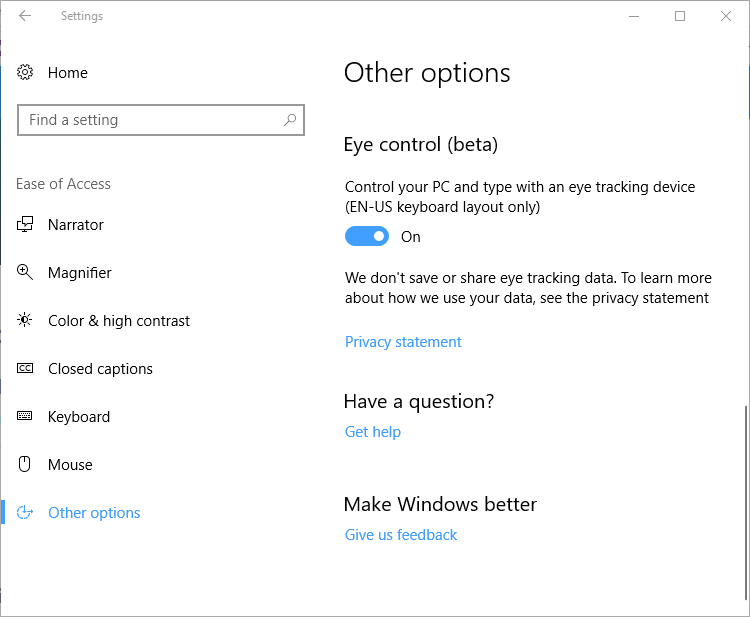The height and width of the screenshot is (617, 750).
Task: Maximize the Settings window
Action: (x=680, y=16)
